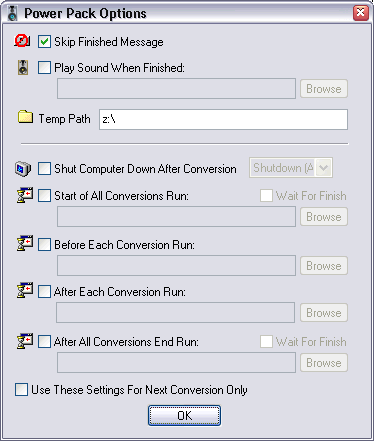This screenshot has width=374, height=441.
Task: Click the no-message icon beside Skip Finished Message
Action: (x=22, y=41)
